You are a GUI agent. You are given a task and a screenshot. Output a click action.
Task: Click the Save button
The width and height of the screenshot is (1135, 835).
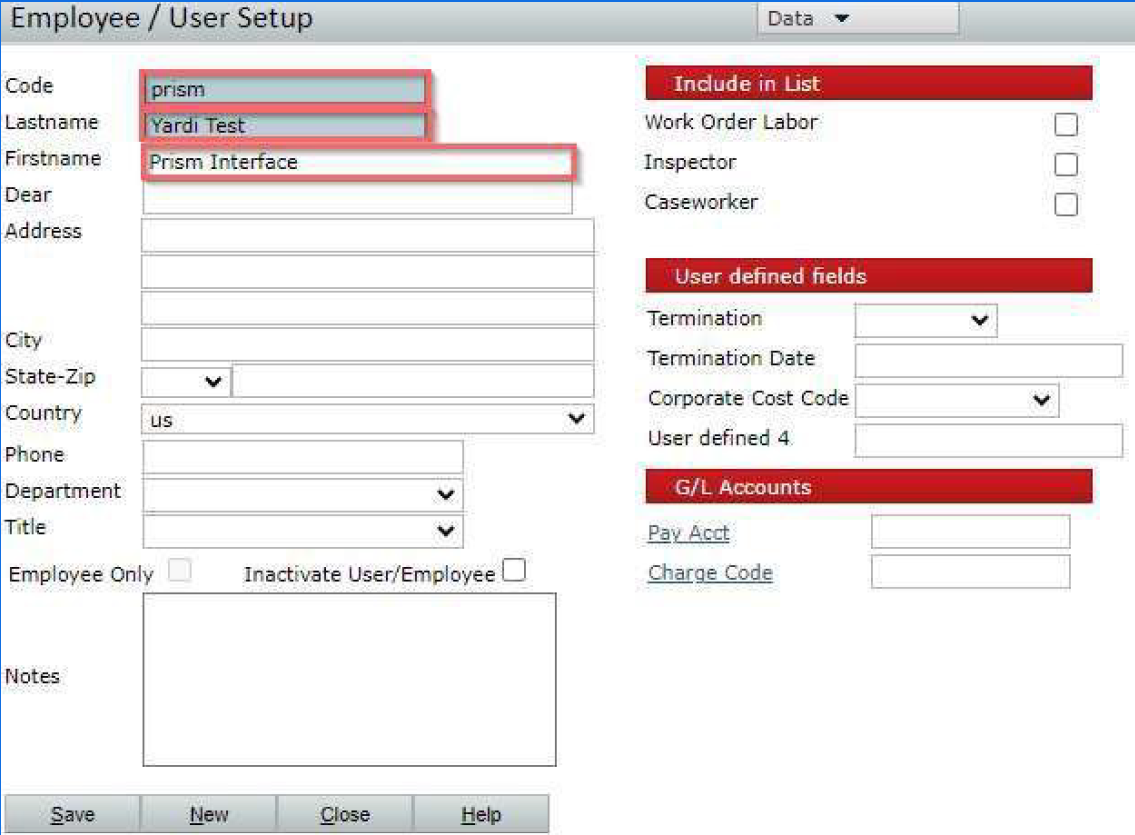(x=72, y=814)
